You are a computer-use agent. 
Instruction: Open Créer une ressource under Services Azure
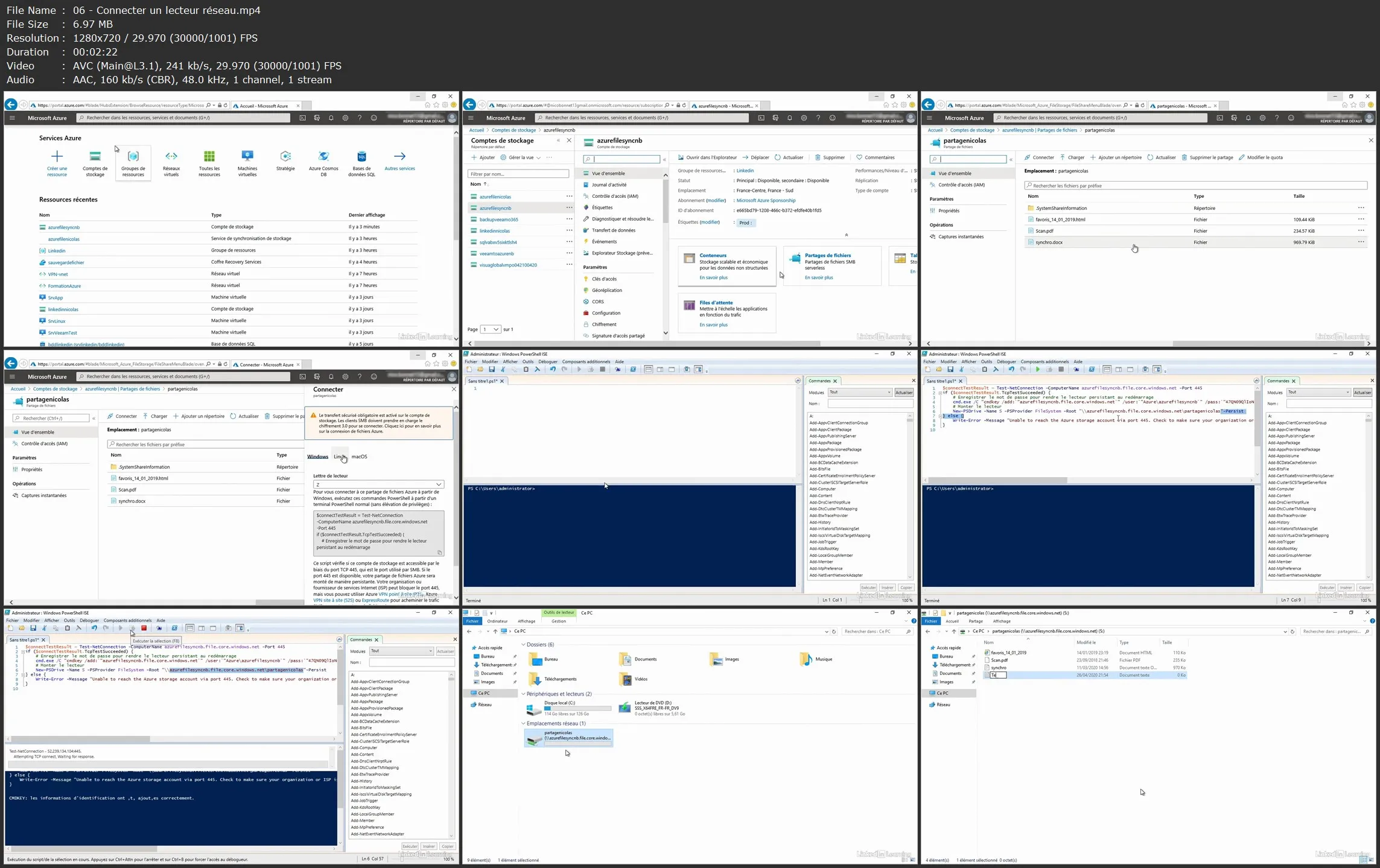point(57,163)
